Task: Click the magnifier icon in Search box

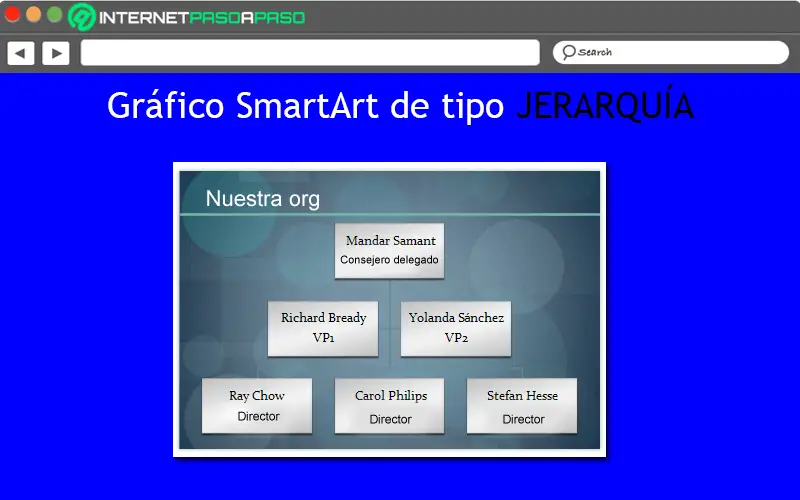Action: tap(568, 52)
